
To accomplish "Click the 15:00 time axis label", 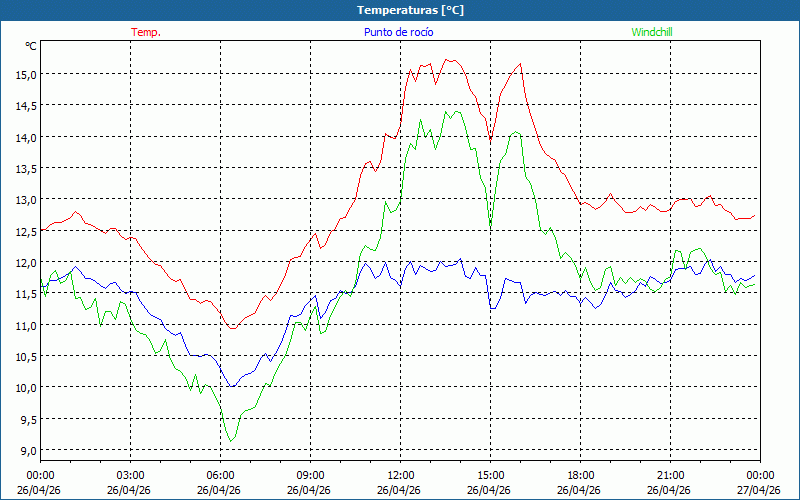I will tap(490, 475).
